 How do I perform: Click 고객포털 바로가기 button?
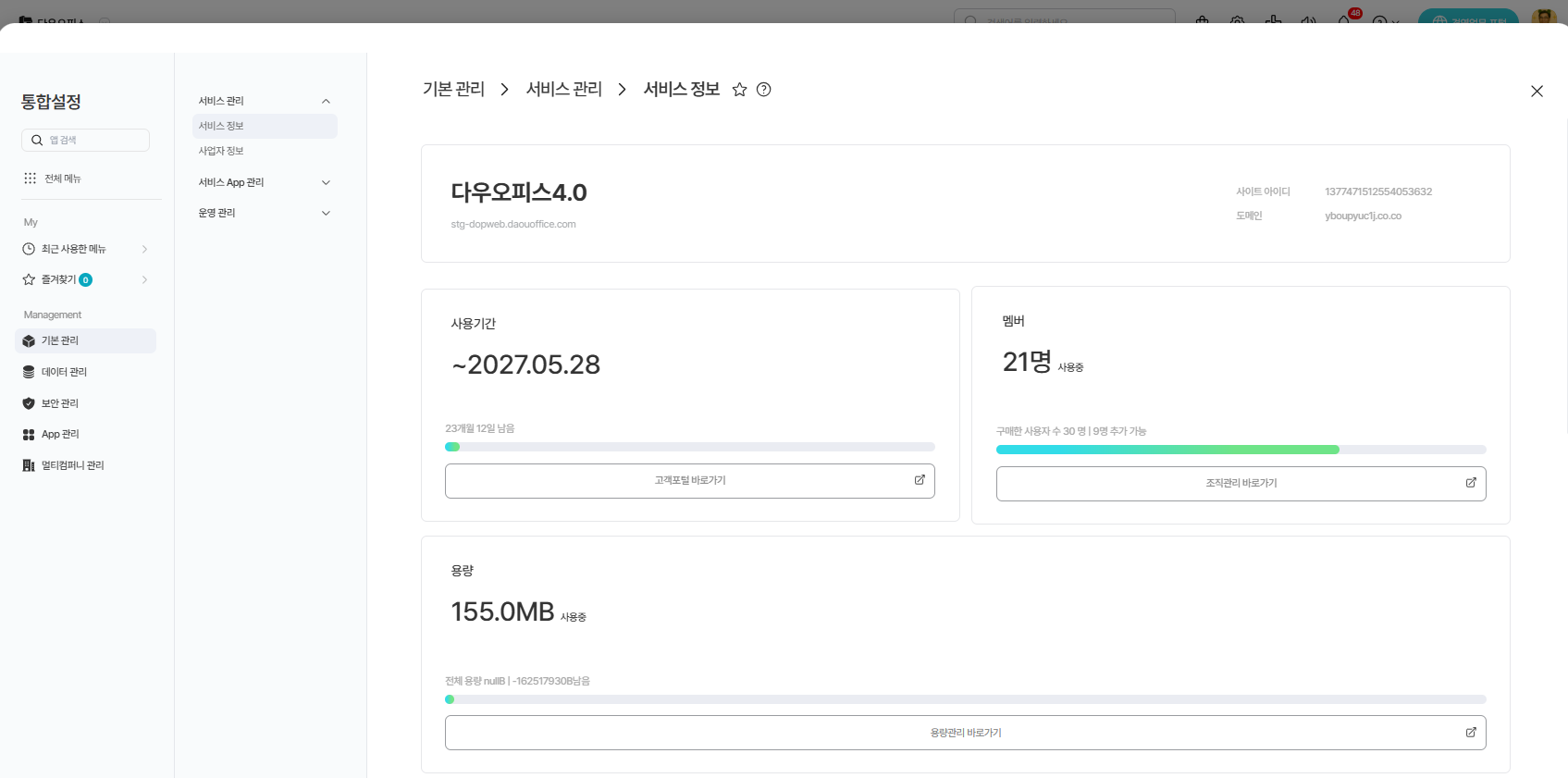[689, 481]
